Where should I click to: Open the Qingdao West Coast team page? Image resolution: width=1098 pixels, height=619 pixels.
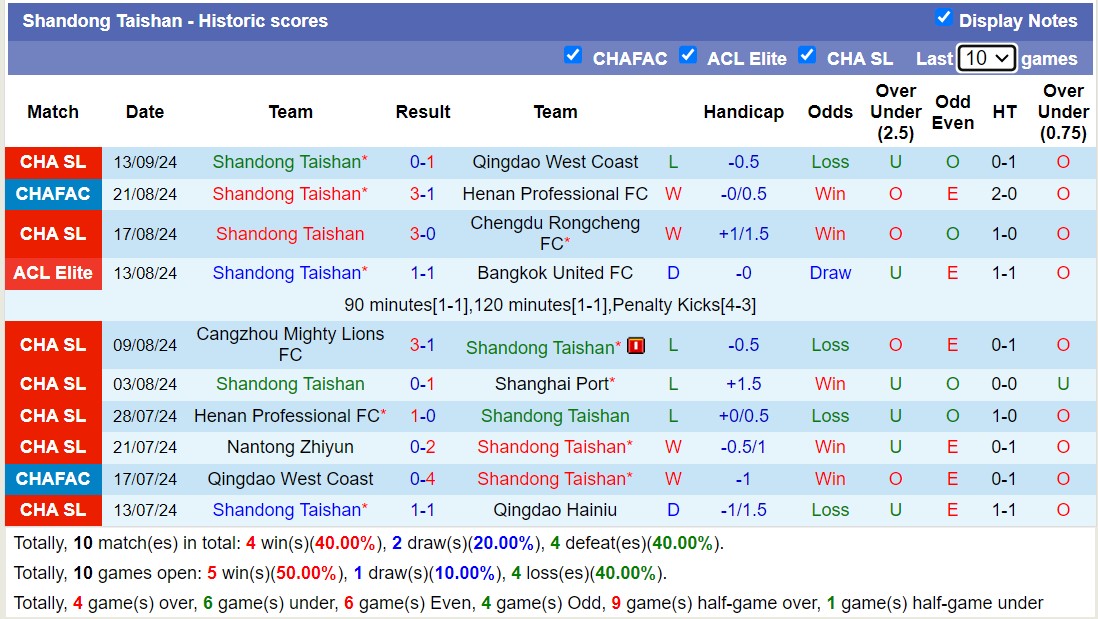tap(555, 161)
